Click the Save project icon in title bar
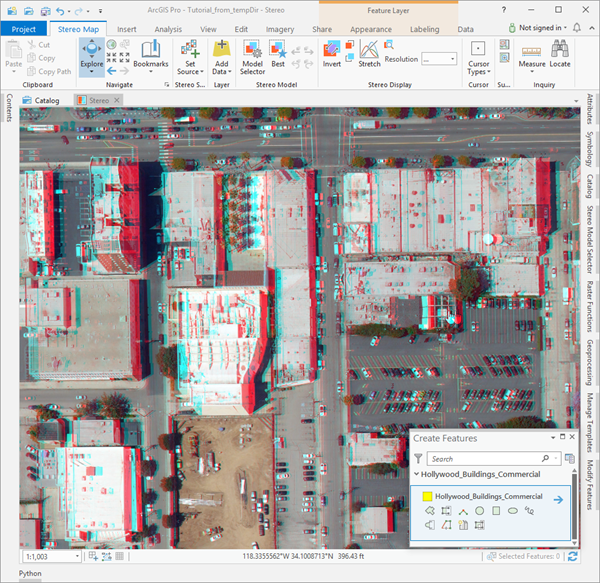This screenshot has width=600, height=583. pos(45,11)
